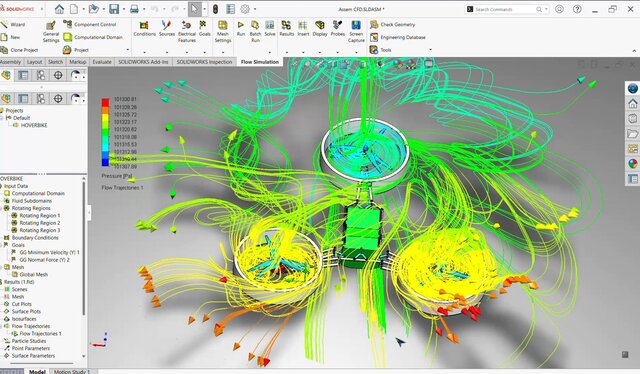Launch the Flow Simulation Wizard

pos(13,24)
